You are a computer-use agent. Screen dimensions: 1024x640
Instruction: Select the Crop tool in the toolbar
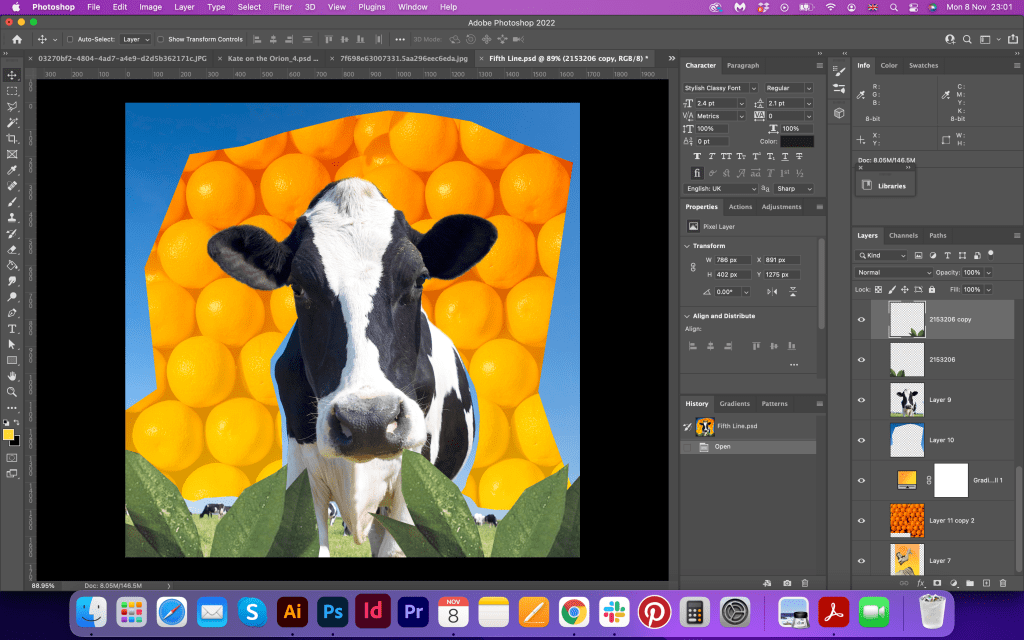[x=12, y=138]
